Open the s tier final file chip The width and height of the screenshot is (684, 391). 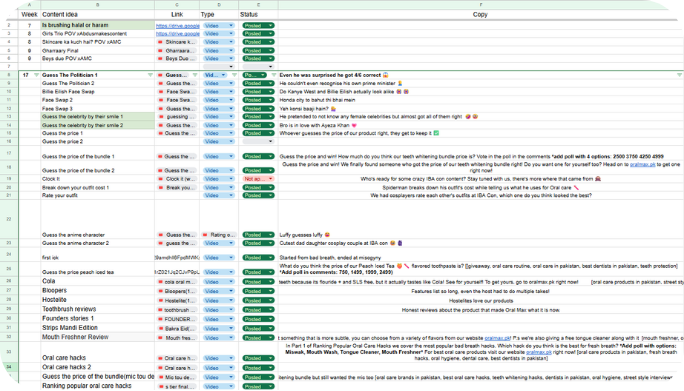[x=177, y=387]
